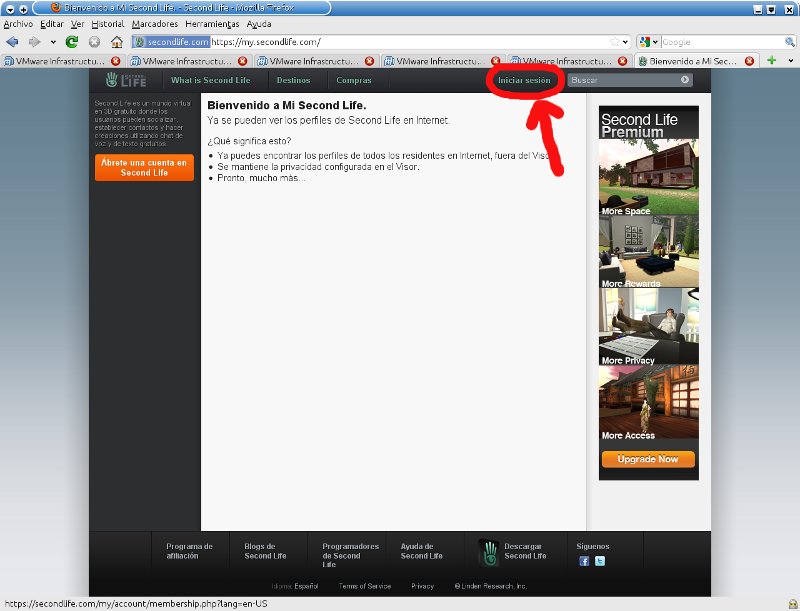Submit the Buscar search arrow icon

[685, 80]
